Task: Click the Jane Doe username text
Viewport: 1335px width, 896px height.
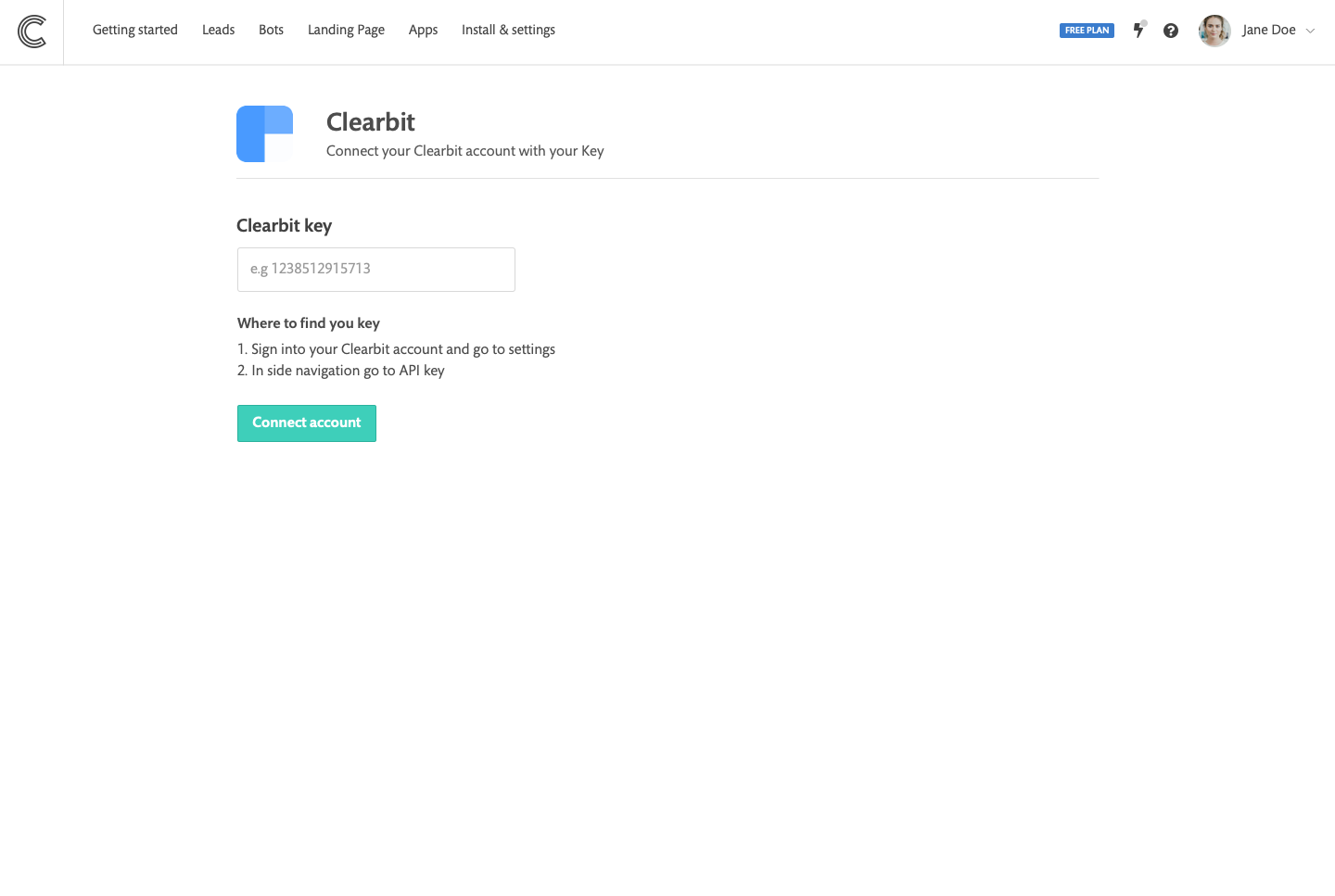Action: click(x=1269, y=30)
